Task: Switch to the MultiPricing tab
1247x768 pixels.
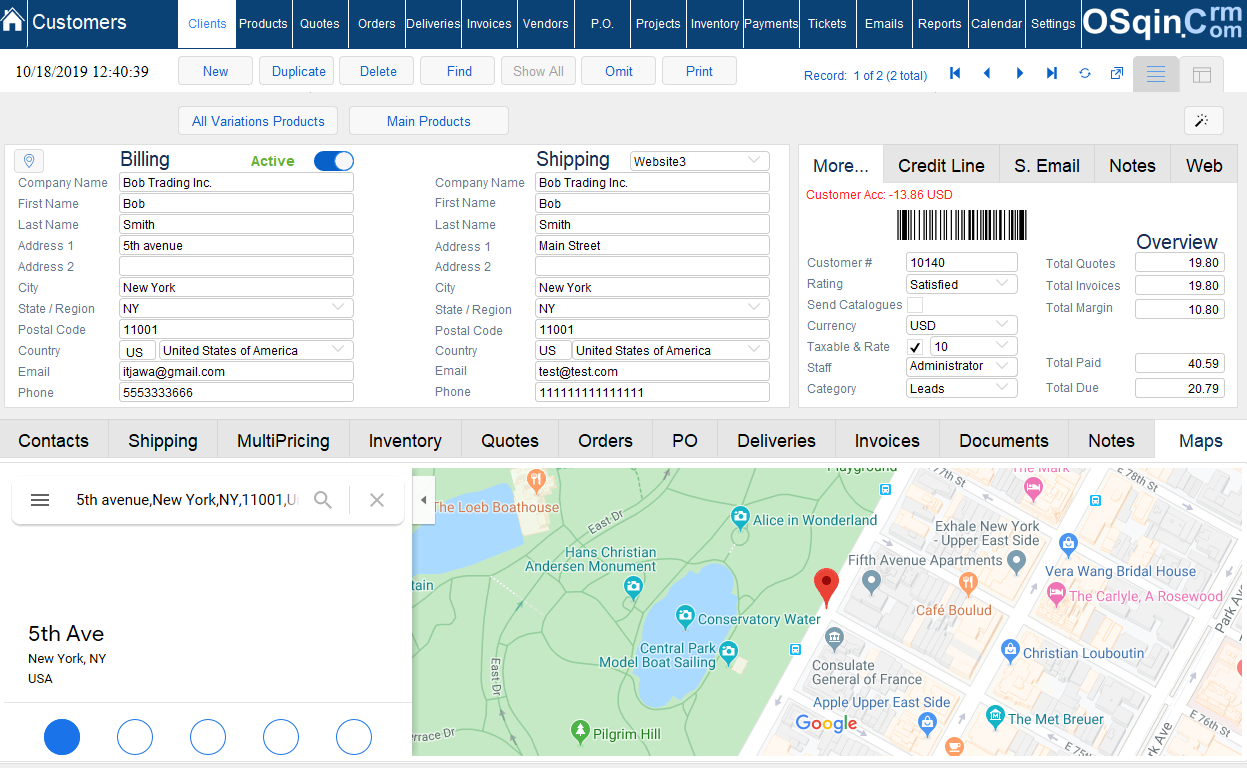Action: (x=283, y=440)
